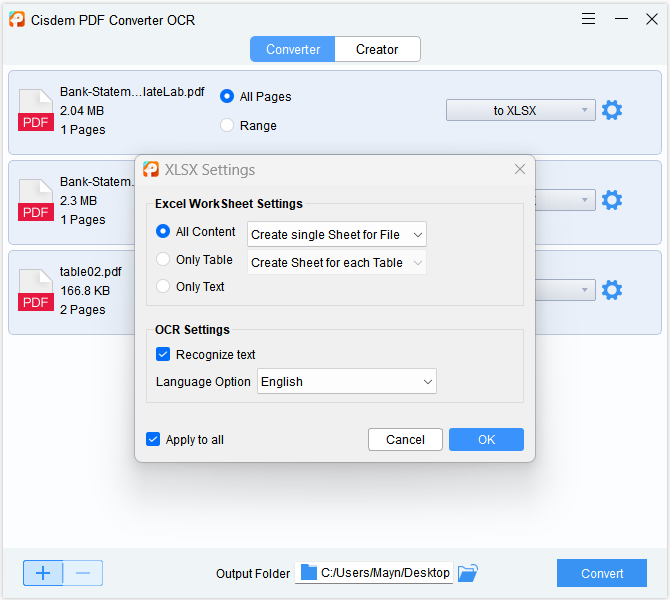Click 'Language Option' label
670x600 pixels.
(x=203, y=382)
